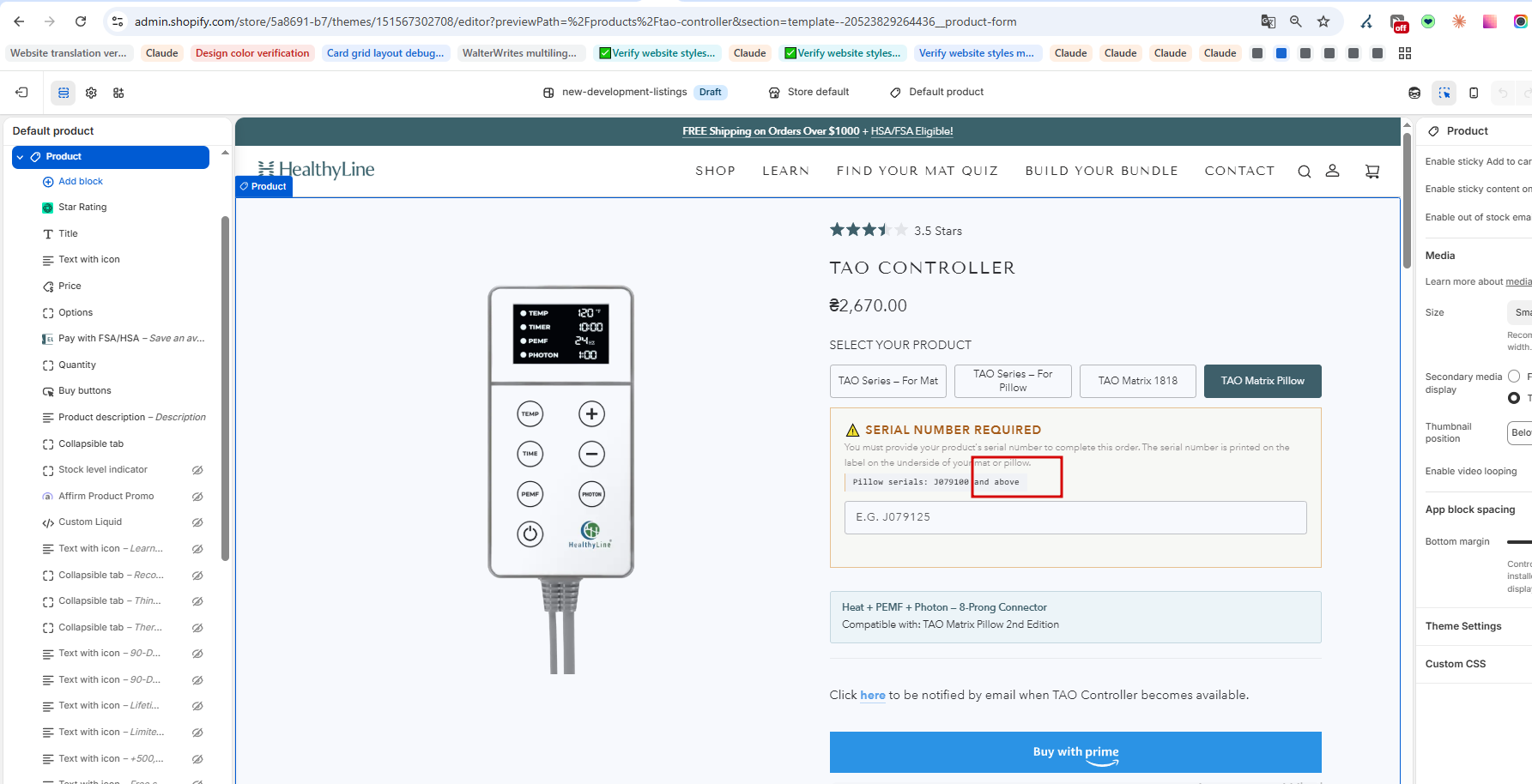Go to BUILD YOUR BUNDLE
The image size is (1532, 784).
(x=1102, y=172)
